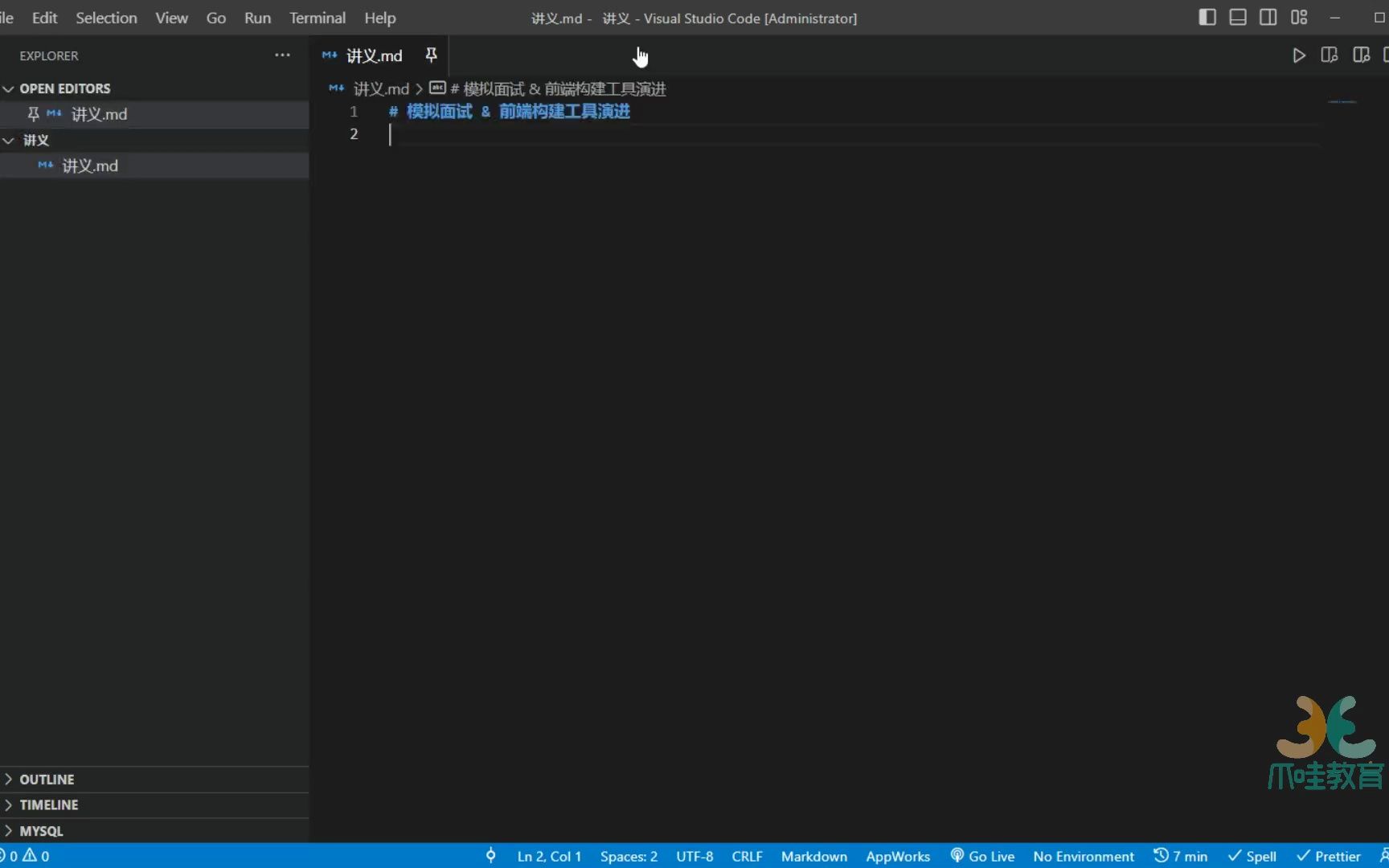Click pin icon in Open Editors row

pos(33,114)
